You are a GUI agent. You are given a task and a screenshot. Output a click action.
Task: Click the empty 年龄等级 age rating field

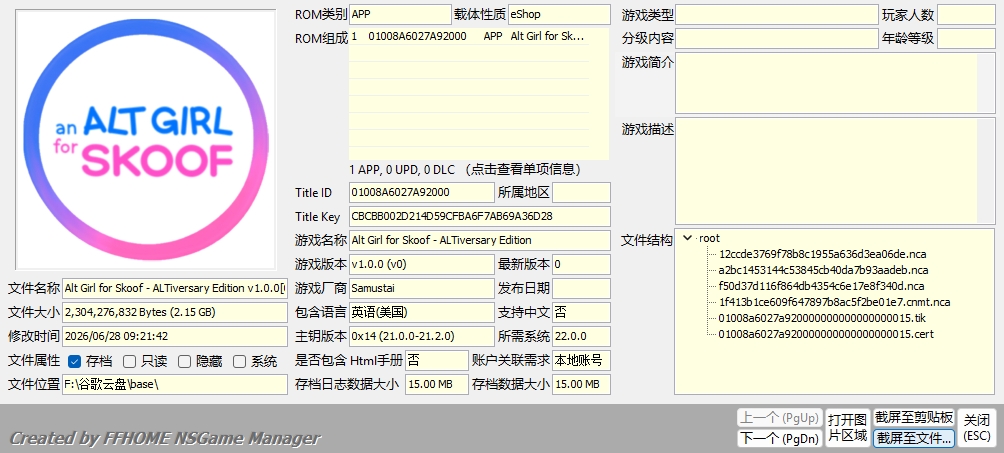tap(966, 38)
